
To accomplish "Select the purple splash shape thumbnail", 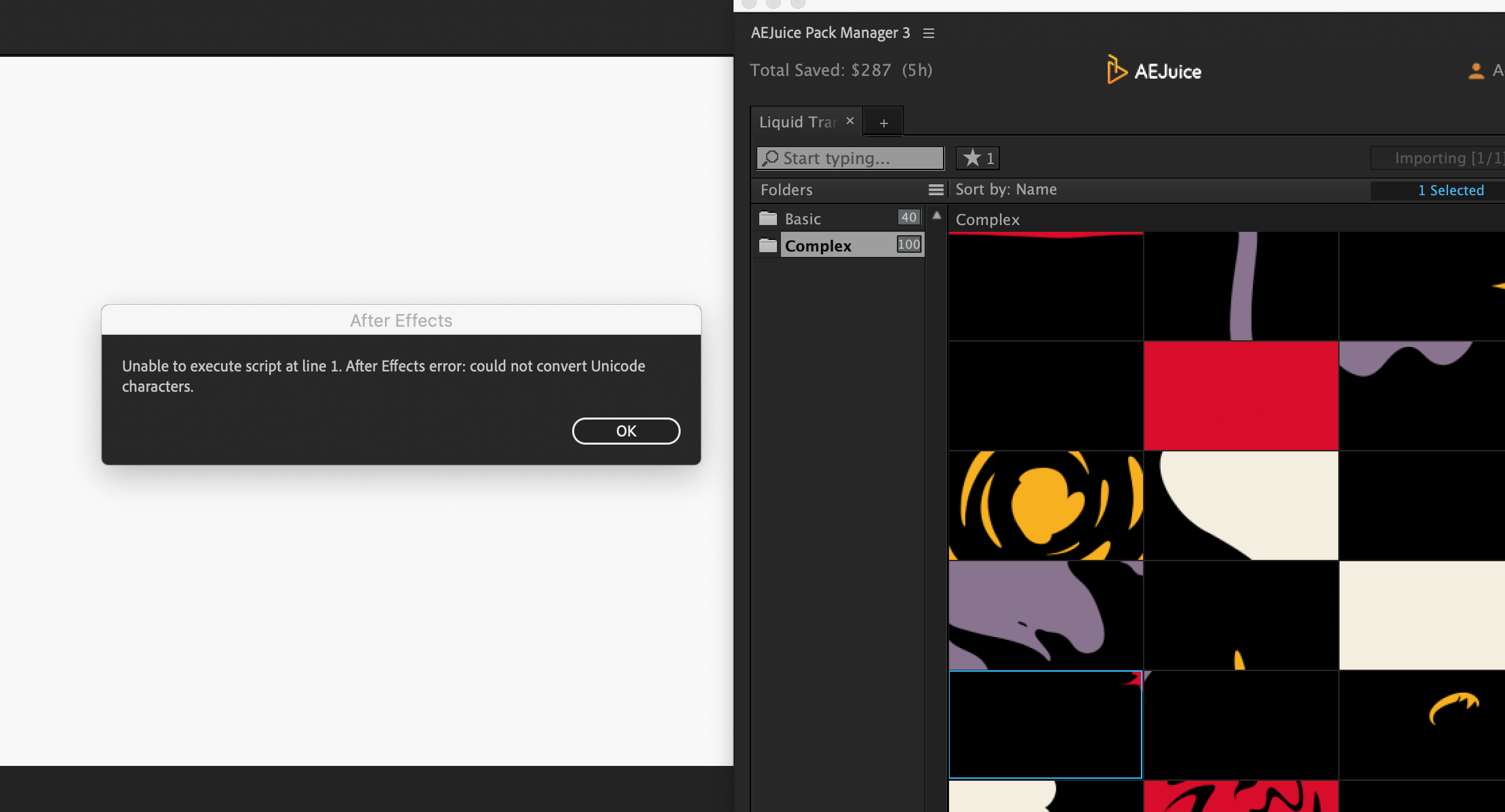I will 1045,615.
